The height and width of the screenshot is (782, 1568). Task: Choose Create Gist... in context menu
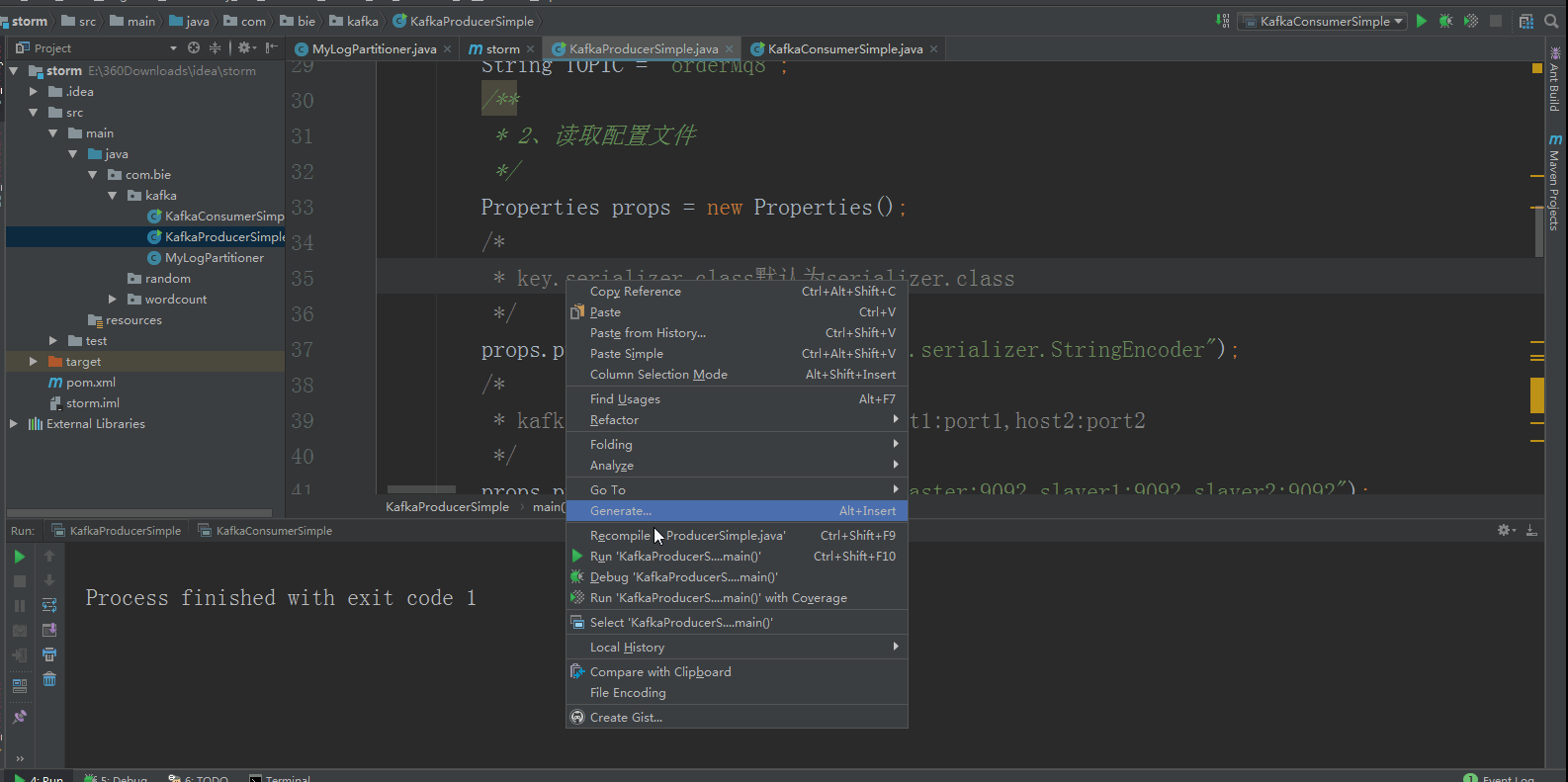pos(737,718)
